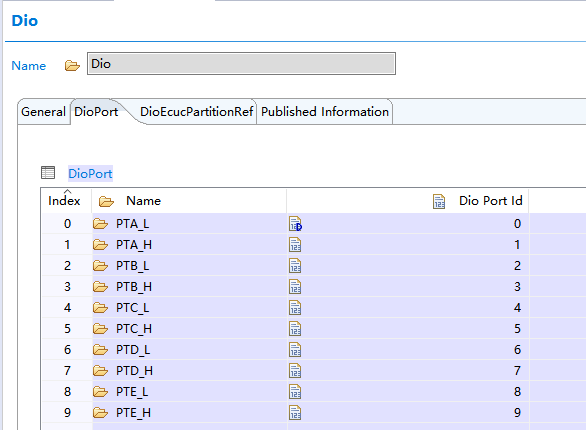This screenshot has width=586, height=430.
Task: Click Dio Port Id value 2 for PTB_L
Action: pyautogui.click(x=517, y=265)
